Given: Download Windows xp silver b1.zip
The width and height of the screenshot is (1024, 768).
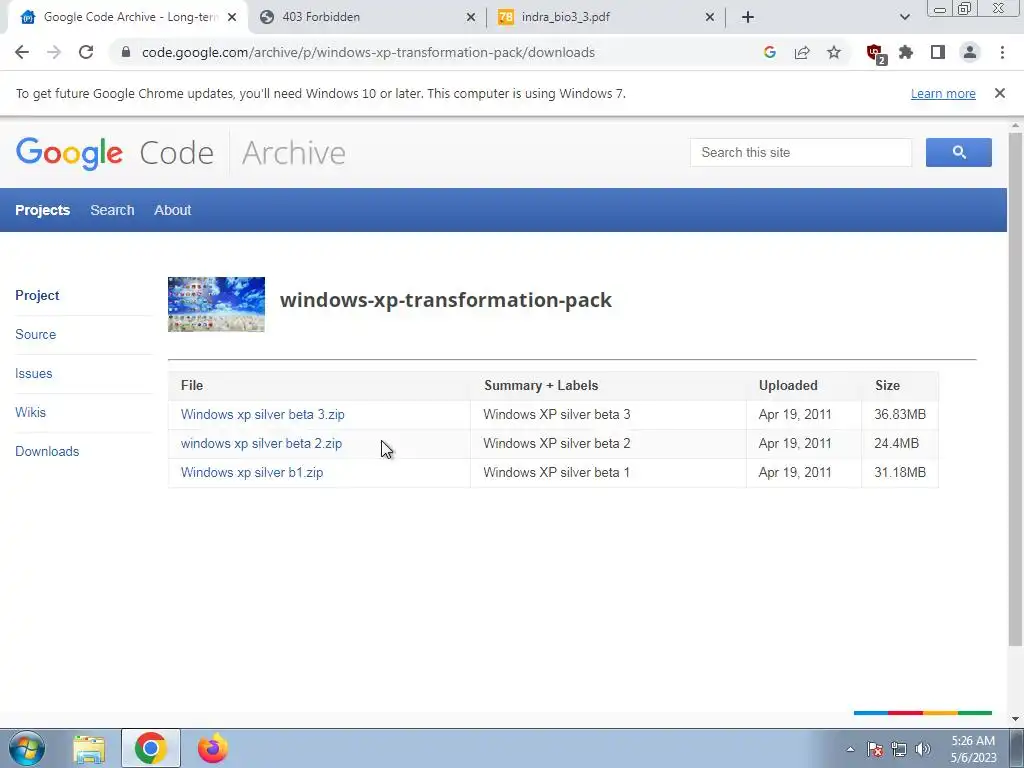Looking at the screenshot, I should tap(252, 472).
